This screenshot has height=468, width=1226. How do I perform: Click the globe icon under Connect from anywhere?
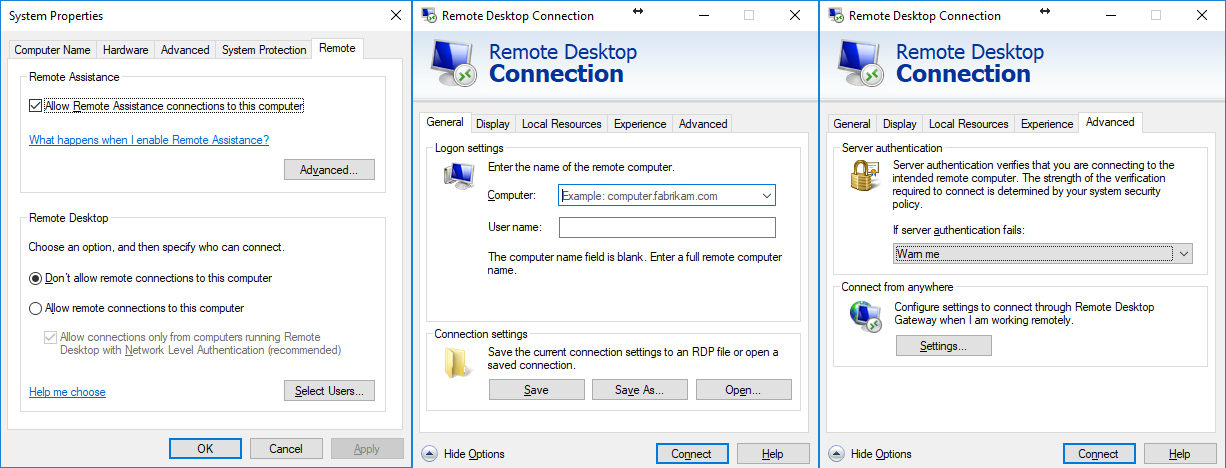pos(864,316)
